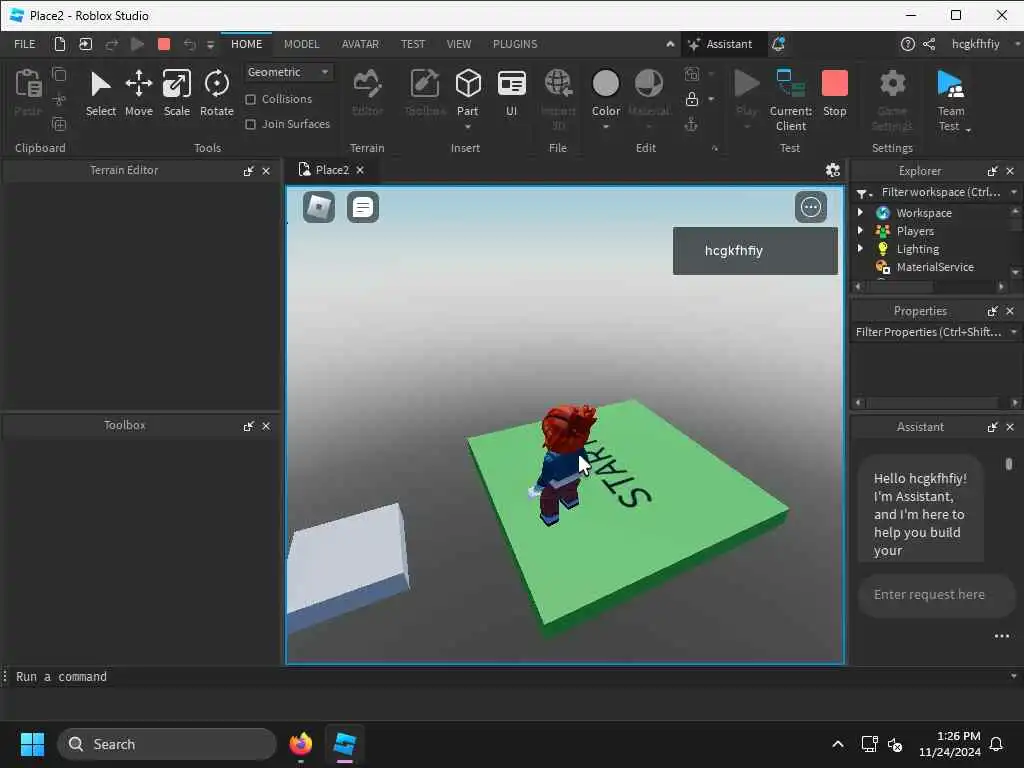Click the viewport settings gear next to Place2 tab
The image size is (1024, 768).
[x=832, y=170]
